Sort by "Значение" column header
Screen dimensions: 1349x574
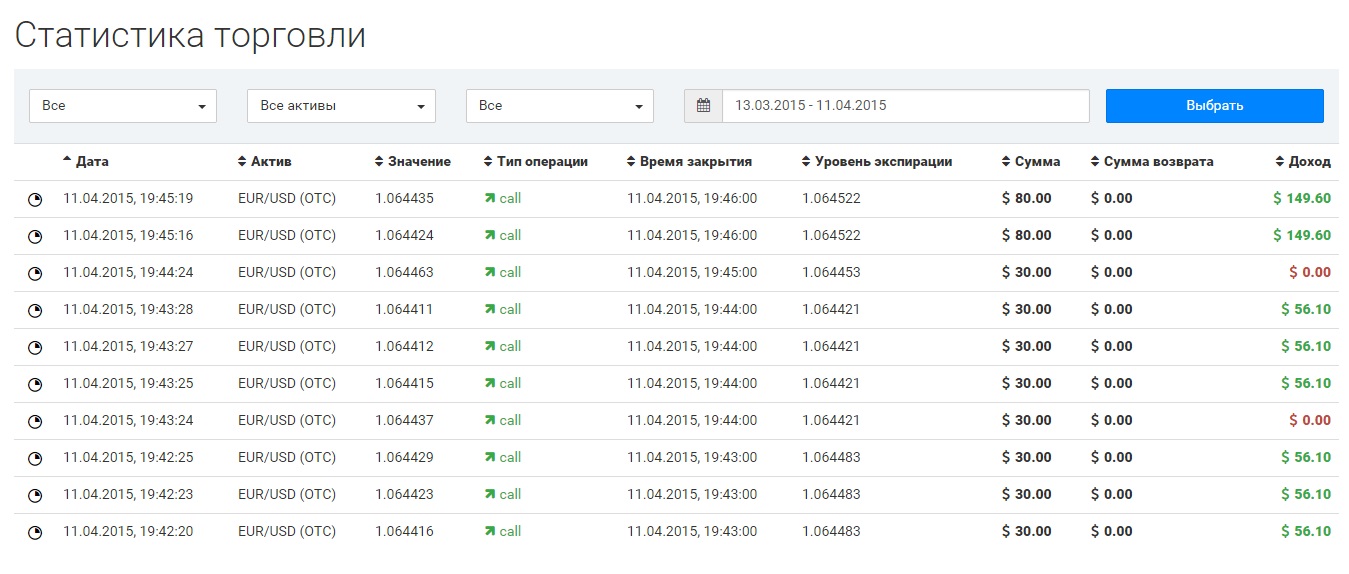[413, 162]
